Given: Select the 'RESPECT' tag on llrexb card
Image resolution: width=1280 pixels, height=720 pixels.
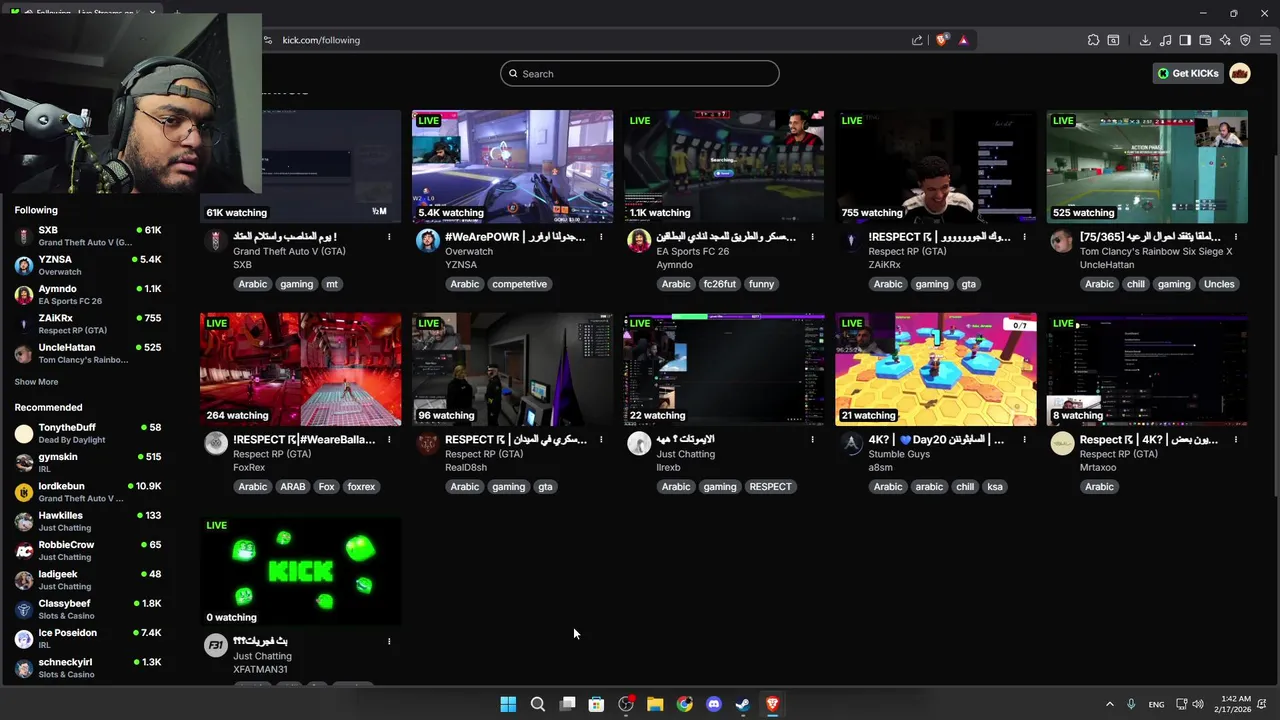Looking at the screenshot, I should click(x=770, y=487).
